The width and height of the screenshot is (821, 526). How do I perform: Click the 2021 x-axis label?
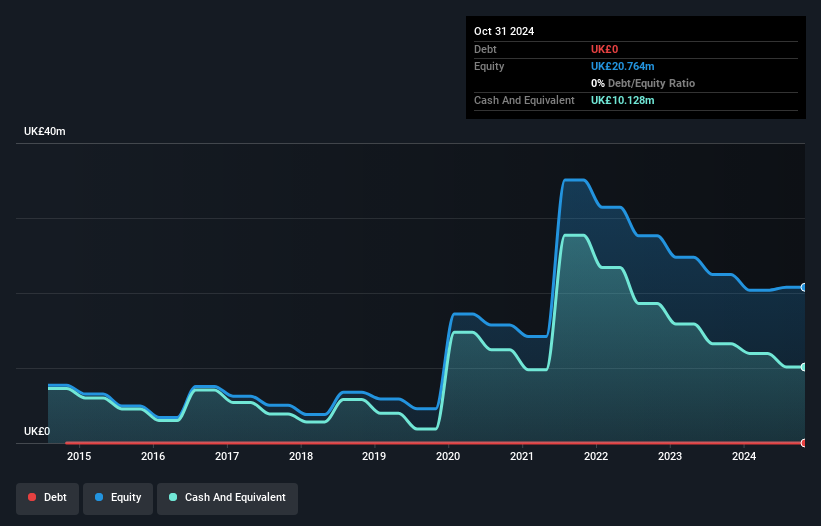522,456
